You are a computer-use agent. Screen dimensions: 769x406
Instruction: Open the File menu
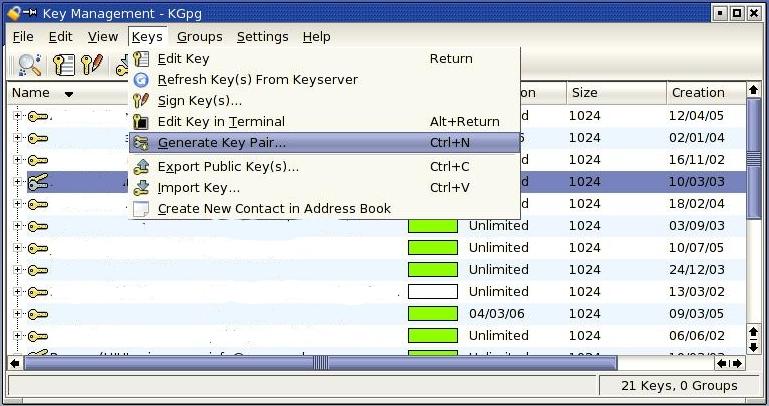(x=23, y=37)
